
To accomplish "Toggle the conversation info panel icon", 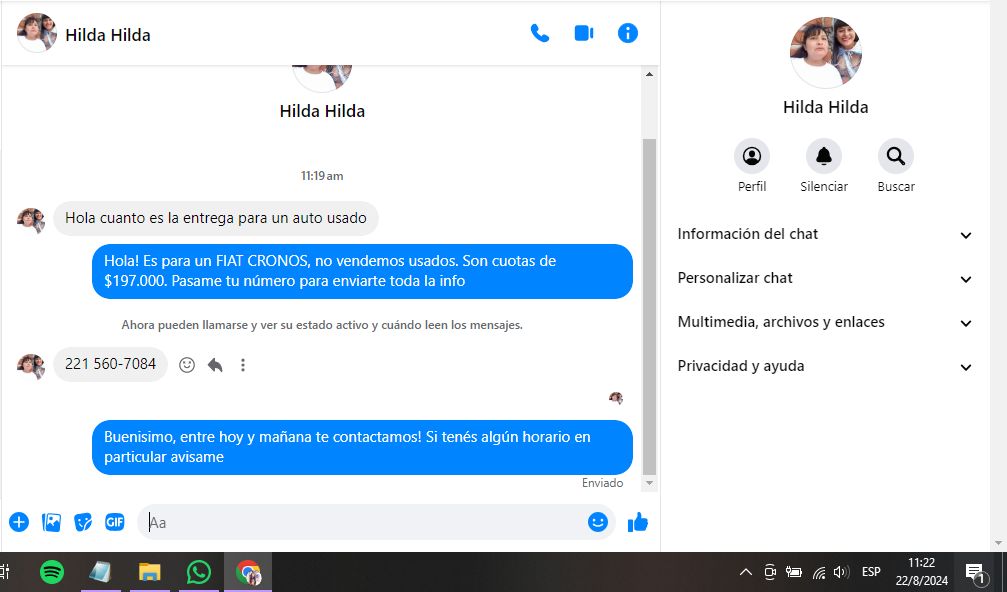I will click(627, 33).
